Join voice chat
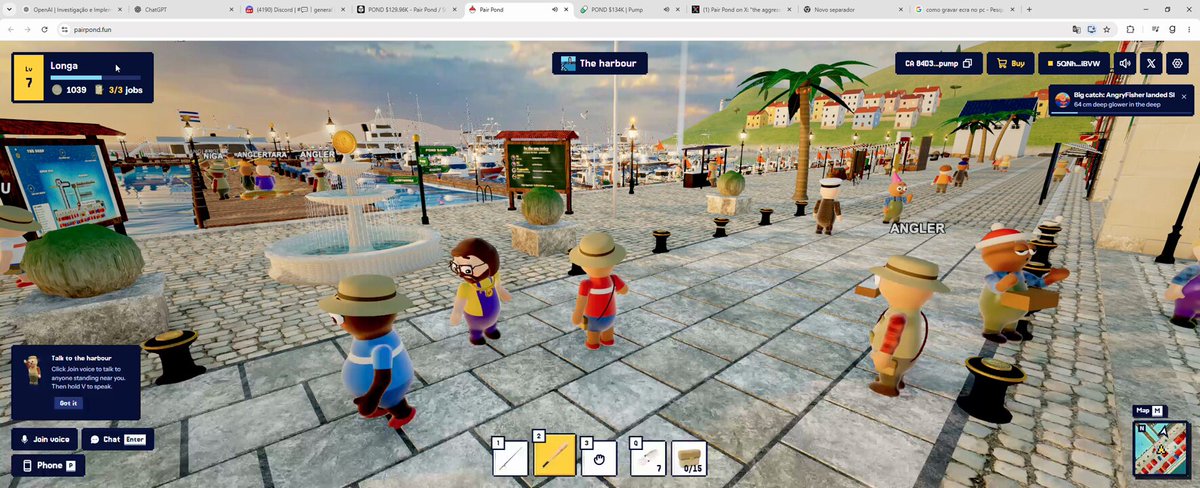The image size is (1200, 488). pyautogui.click(x=45, y=439)
